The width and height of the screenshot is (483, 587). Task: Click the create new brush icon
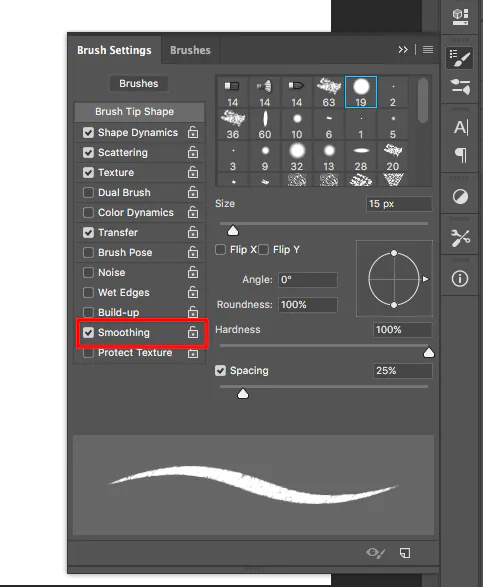(405, 553)
